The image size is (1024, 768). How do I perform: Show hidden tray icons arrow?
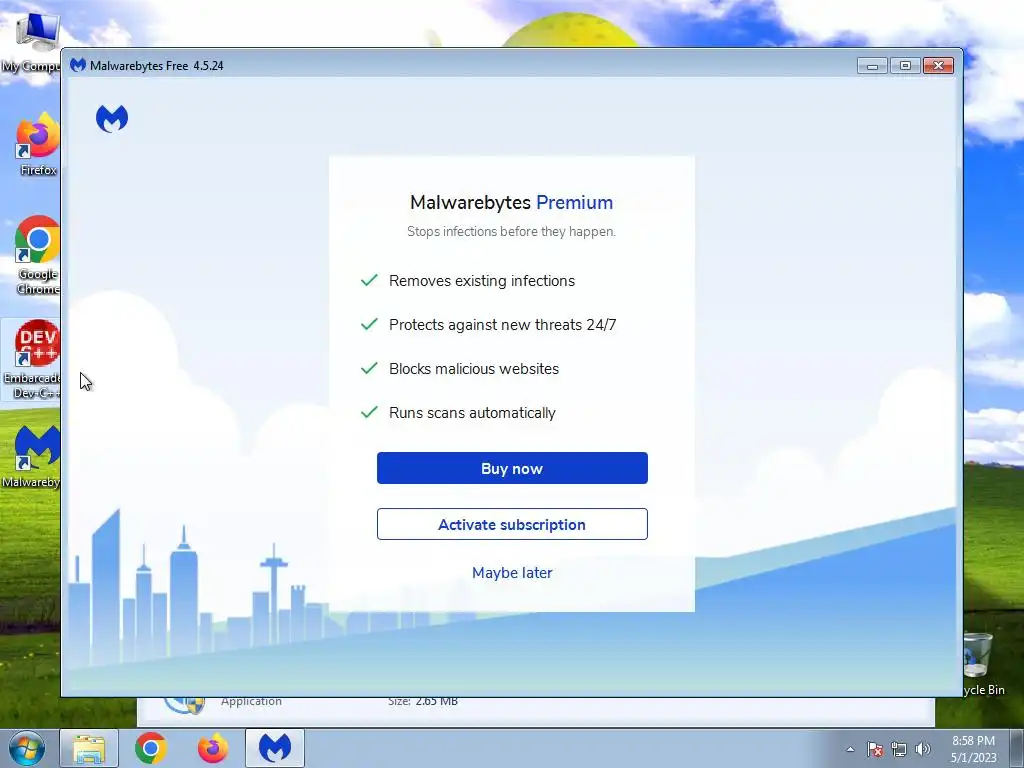(850, 749)
